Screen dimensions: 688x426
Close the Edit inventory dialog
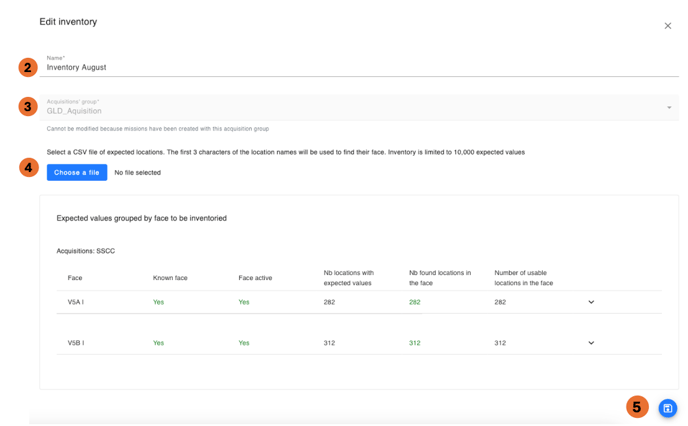668,26
